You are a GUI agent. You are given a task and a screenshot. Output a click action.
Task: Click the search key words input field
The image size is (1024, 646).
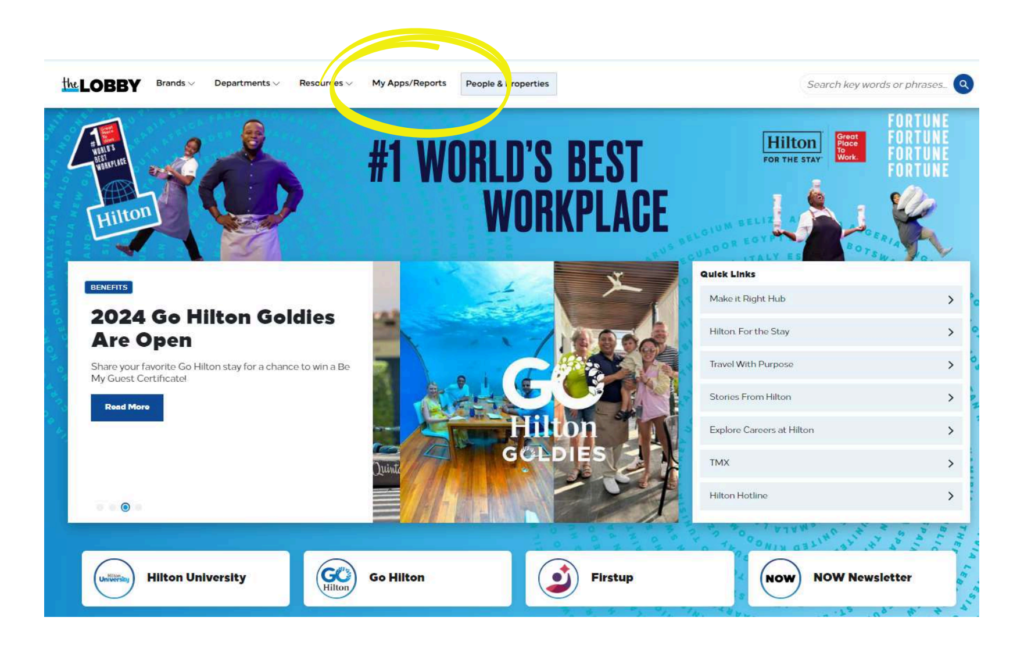point(876,84)
